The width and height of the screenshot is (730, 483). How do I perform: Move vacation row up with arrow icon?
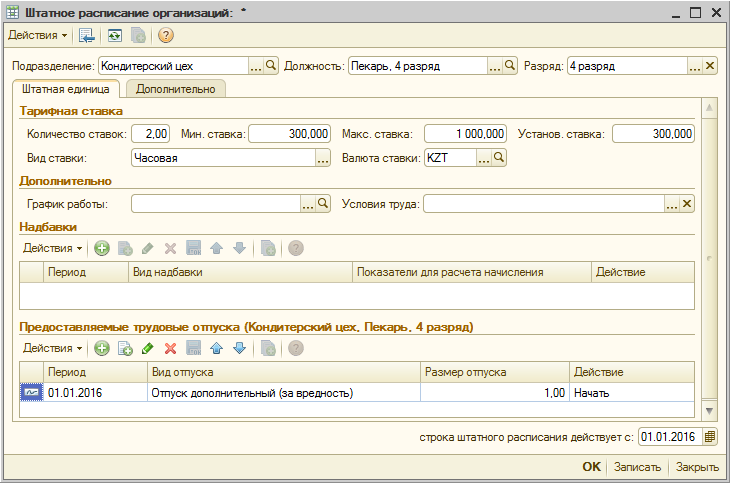click(x=216, y=348)
